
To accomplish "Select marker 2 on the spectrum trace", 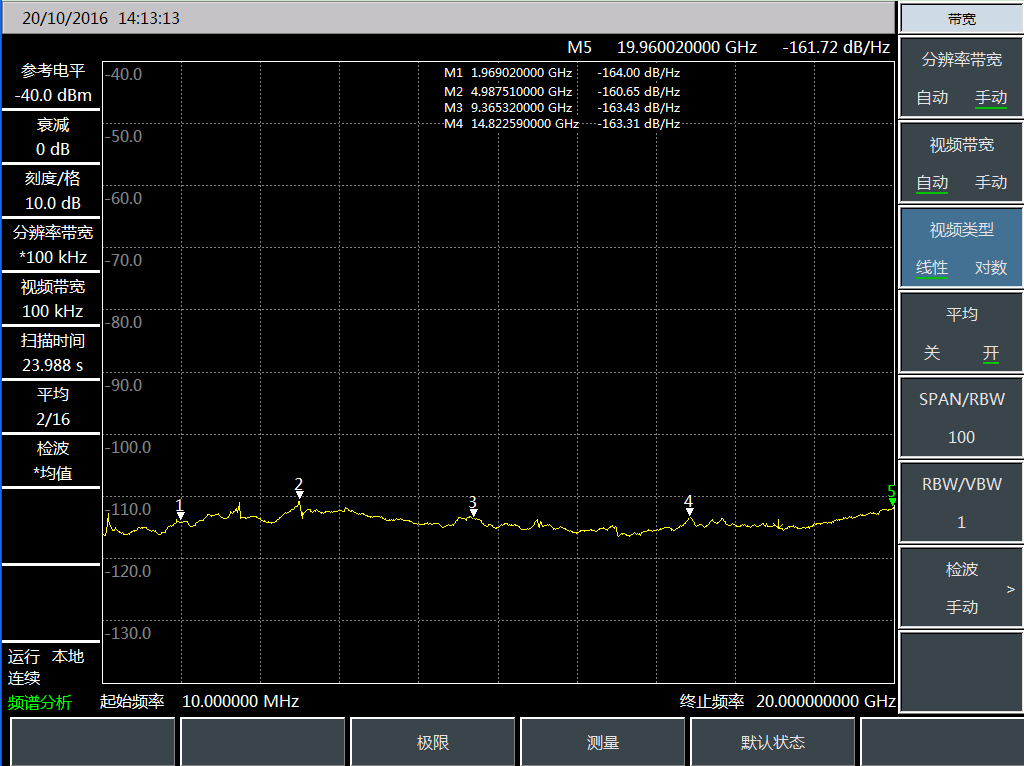I will (299, 494).
